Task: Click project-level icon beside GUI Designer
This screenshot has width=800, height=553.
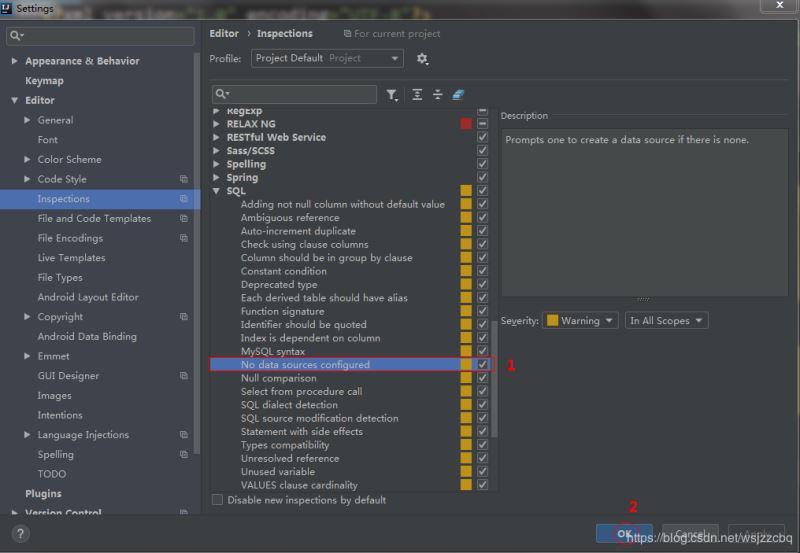Action: coord(184,376)
